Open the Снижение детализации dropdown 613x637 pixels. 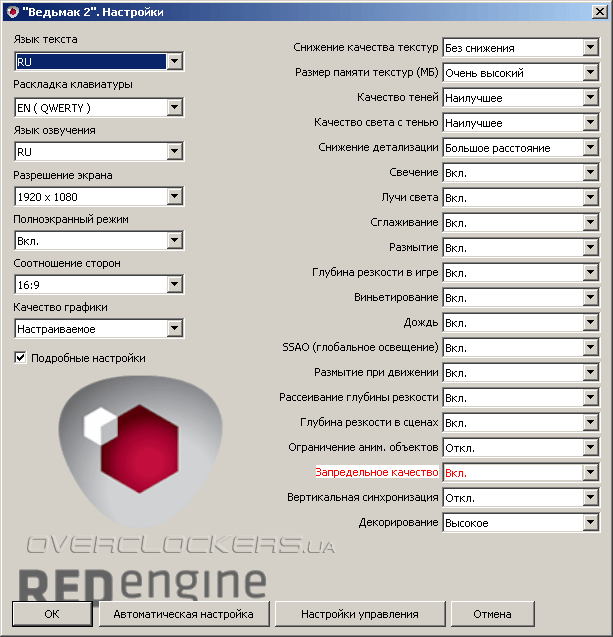pyautogui.click(x=521, y=148)
